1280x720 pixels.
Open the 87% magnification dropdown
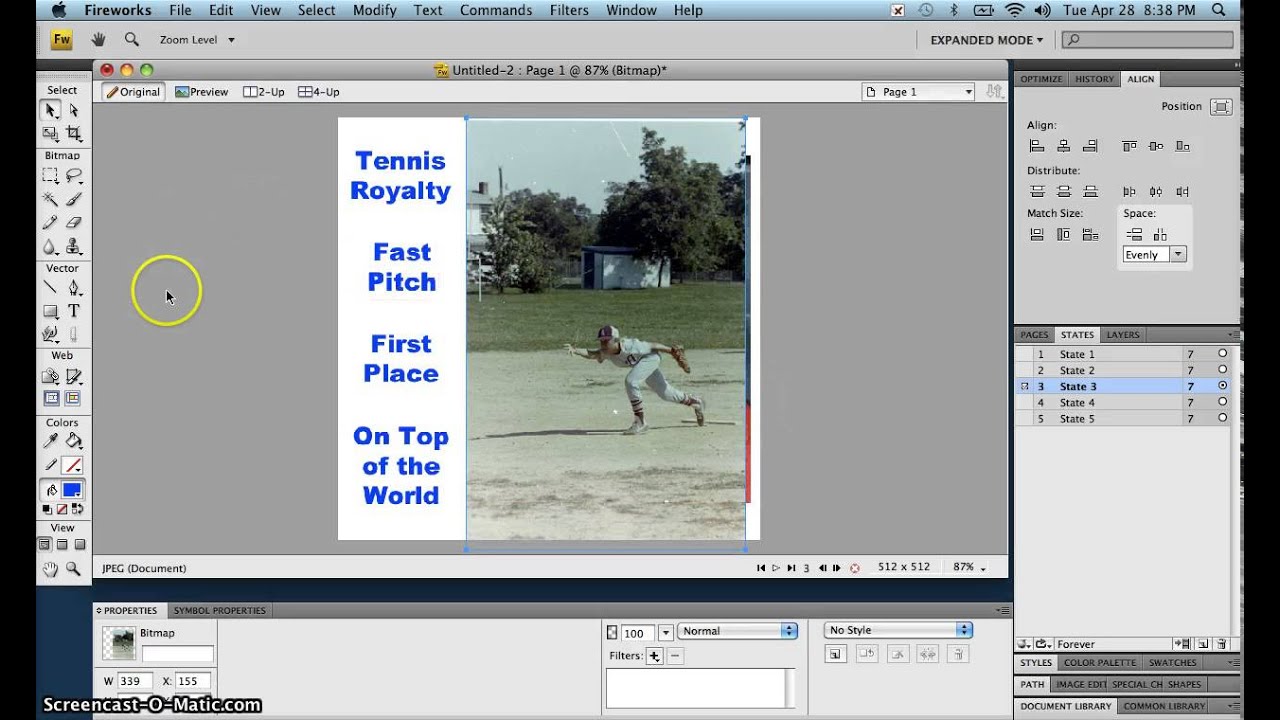969,567
